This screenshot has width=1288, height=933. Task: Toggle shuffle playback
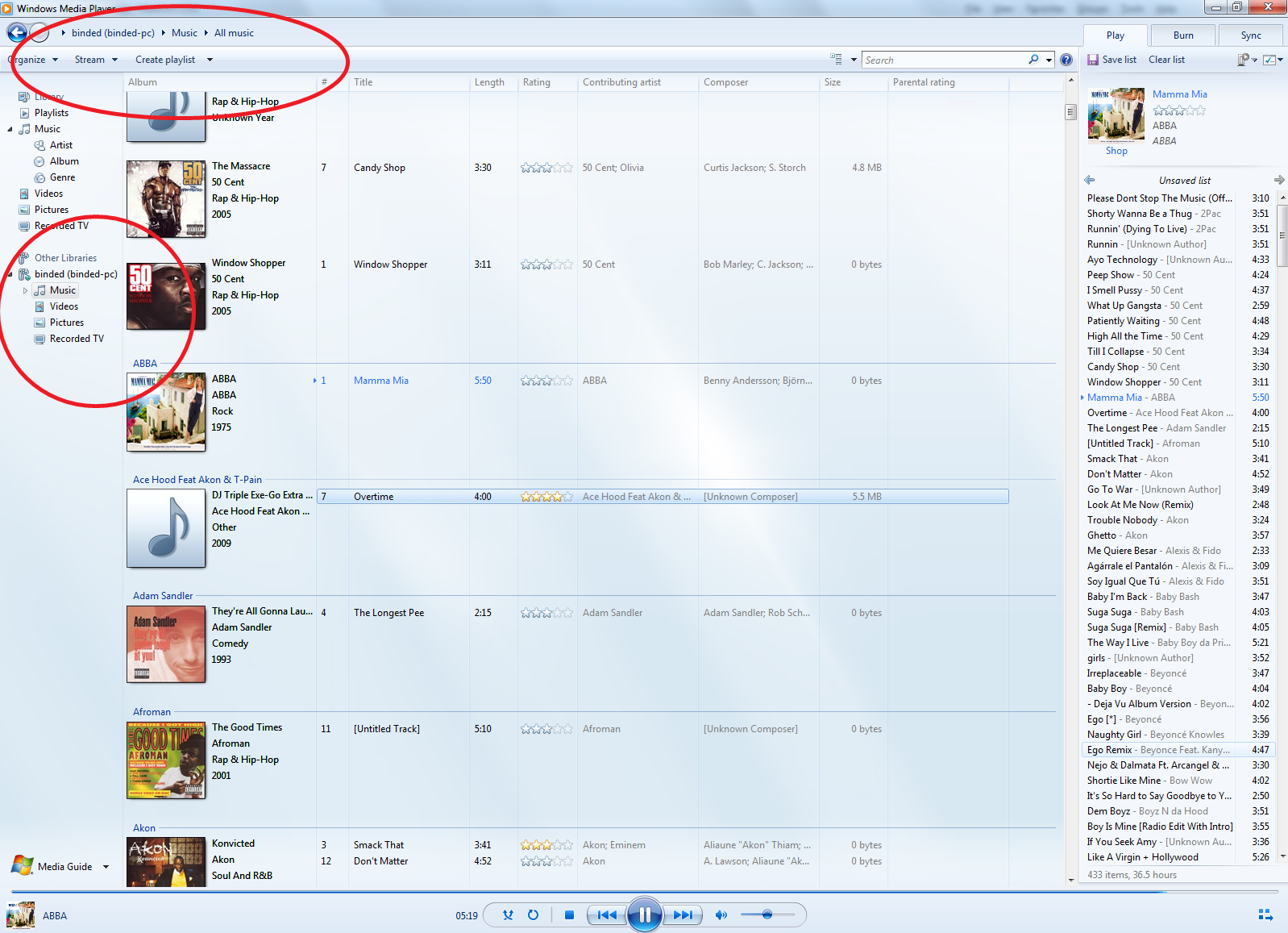[x=508, y=915]
